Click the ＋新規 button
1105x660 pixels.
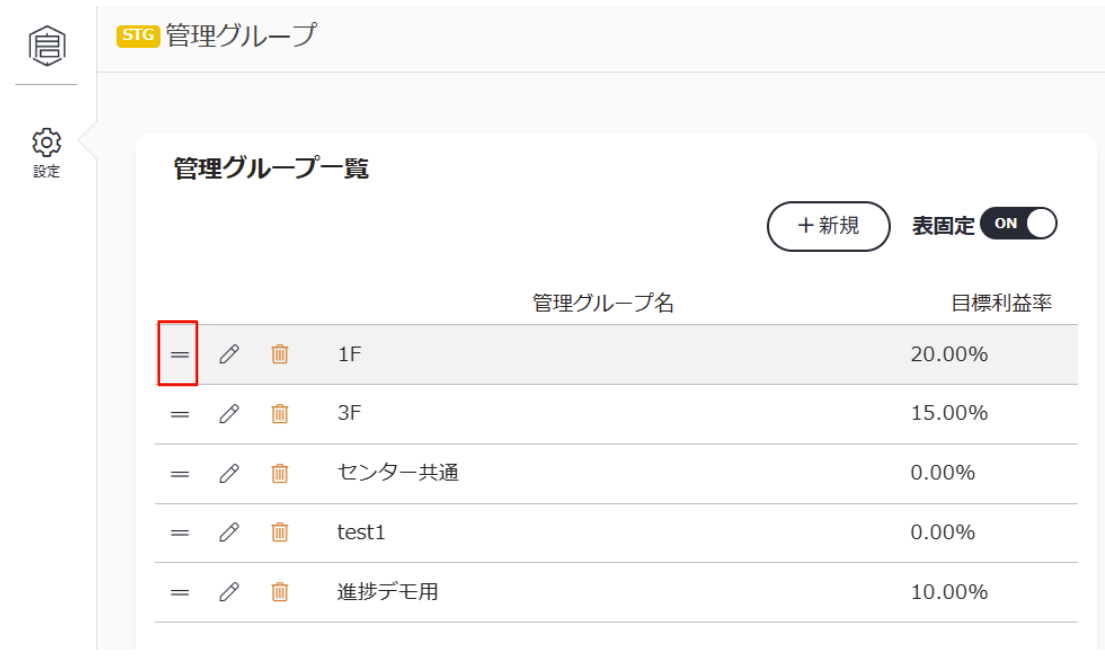828,226
